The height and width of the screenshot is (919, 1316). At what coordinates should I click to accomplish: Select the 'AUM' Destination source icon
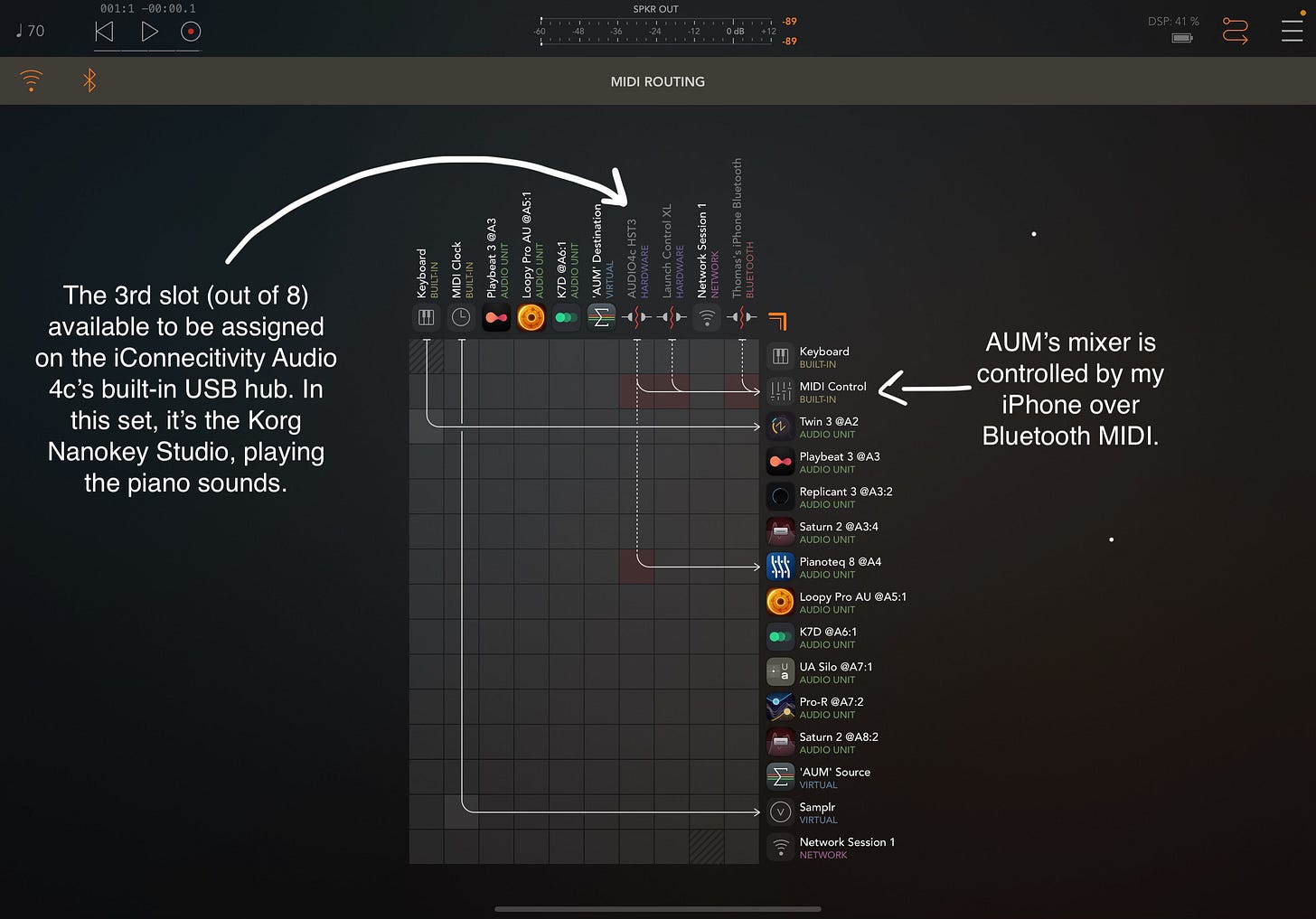pos(601,317)
